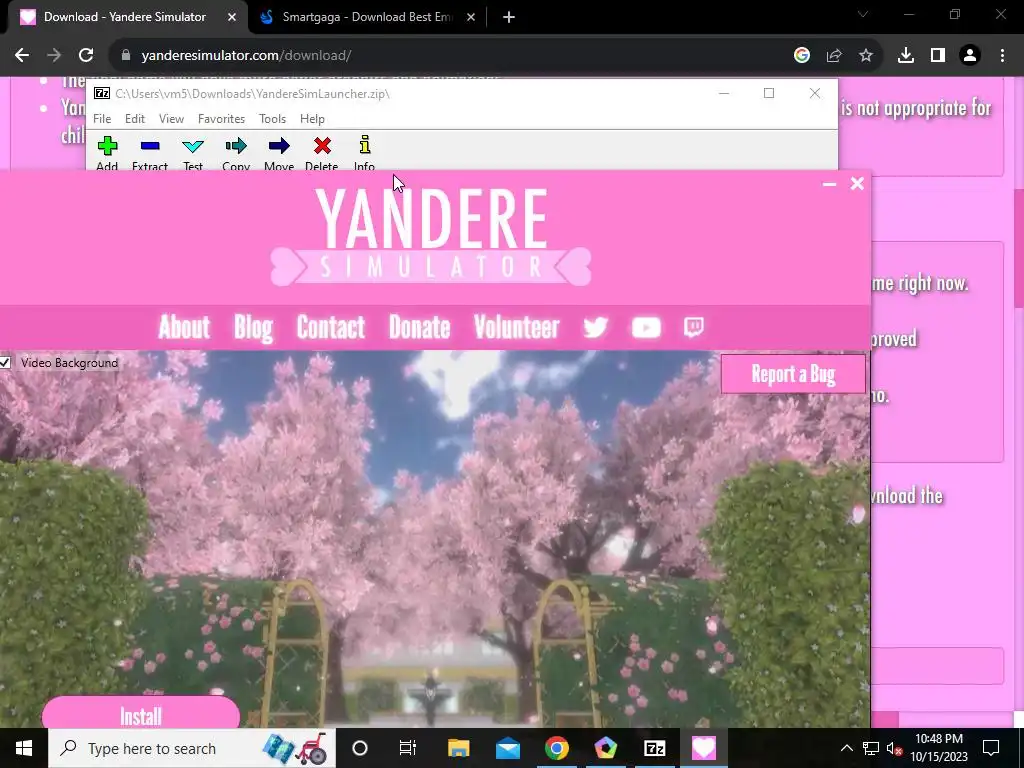Open the Windows Start menu

click(24, 748)
